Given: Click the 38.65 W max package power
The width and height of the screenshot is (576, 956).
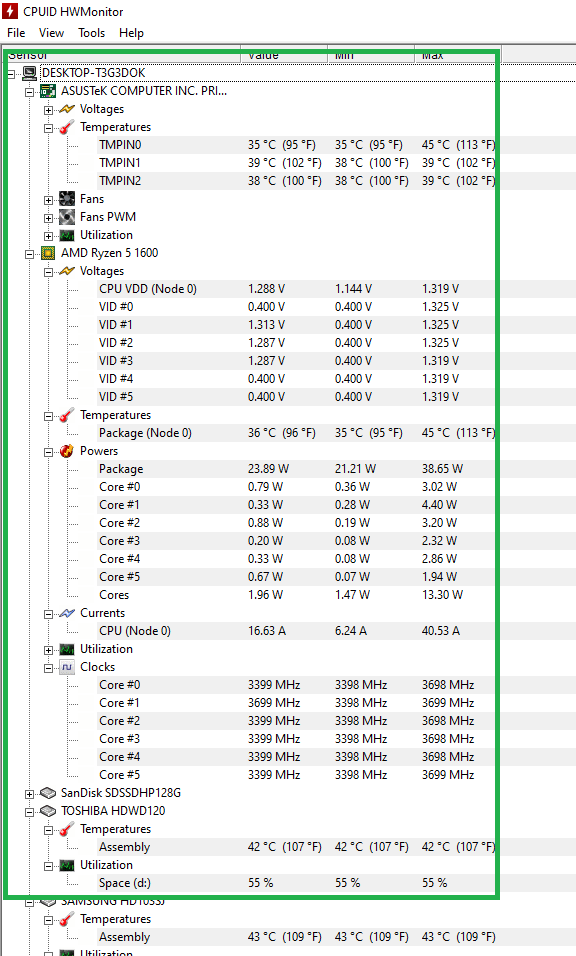Looking at the screenshot, I should [x=443, y=469].
